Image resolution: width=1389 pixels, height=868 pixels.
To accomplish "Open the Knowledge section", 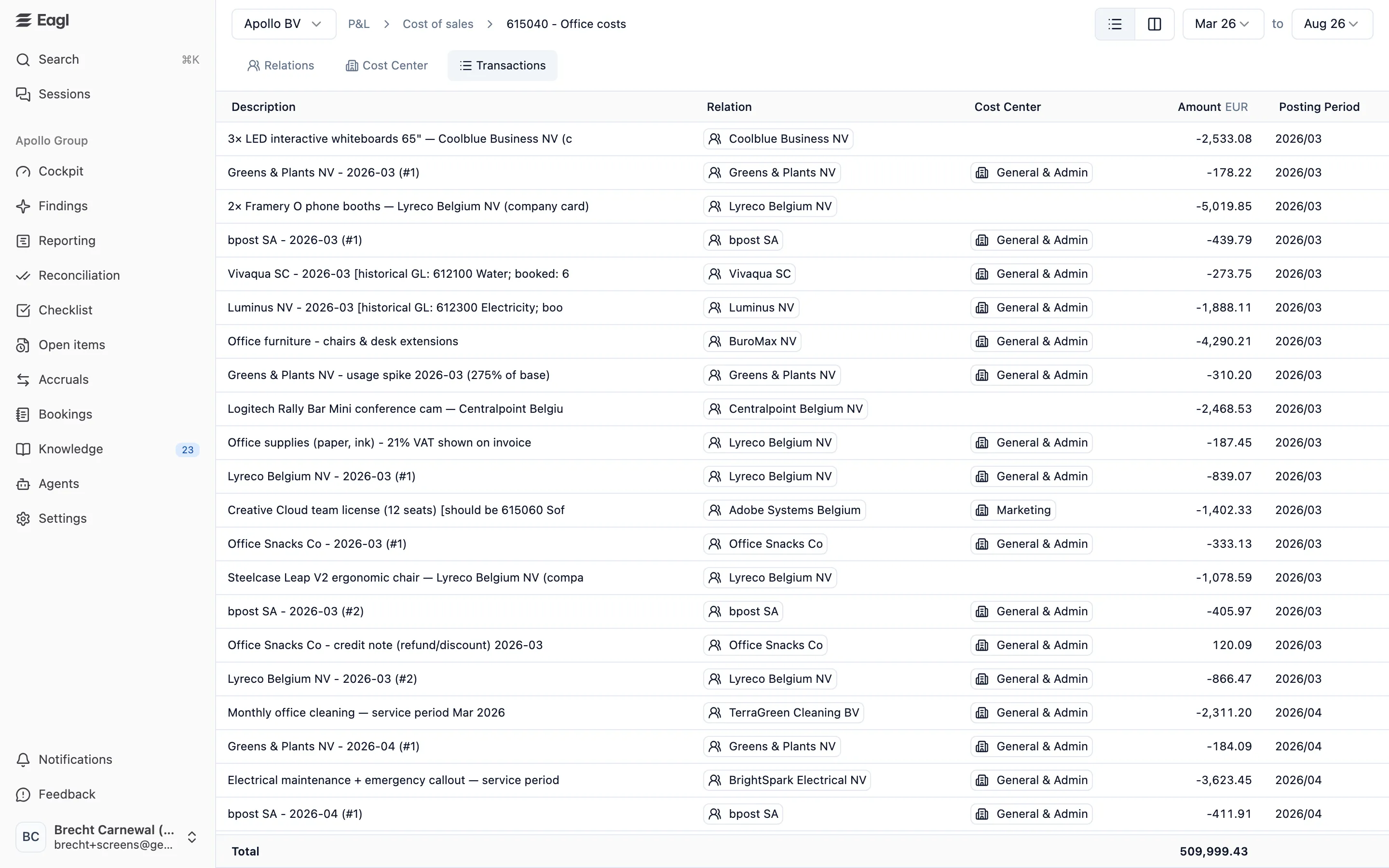I will click(108, 449).
